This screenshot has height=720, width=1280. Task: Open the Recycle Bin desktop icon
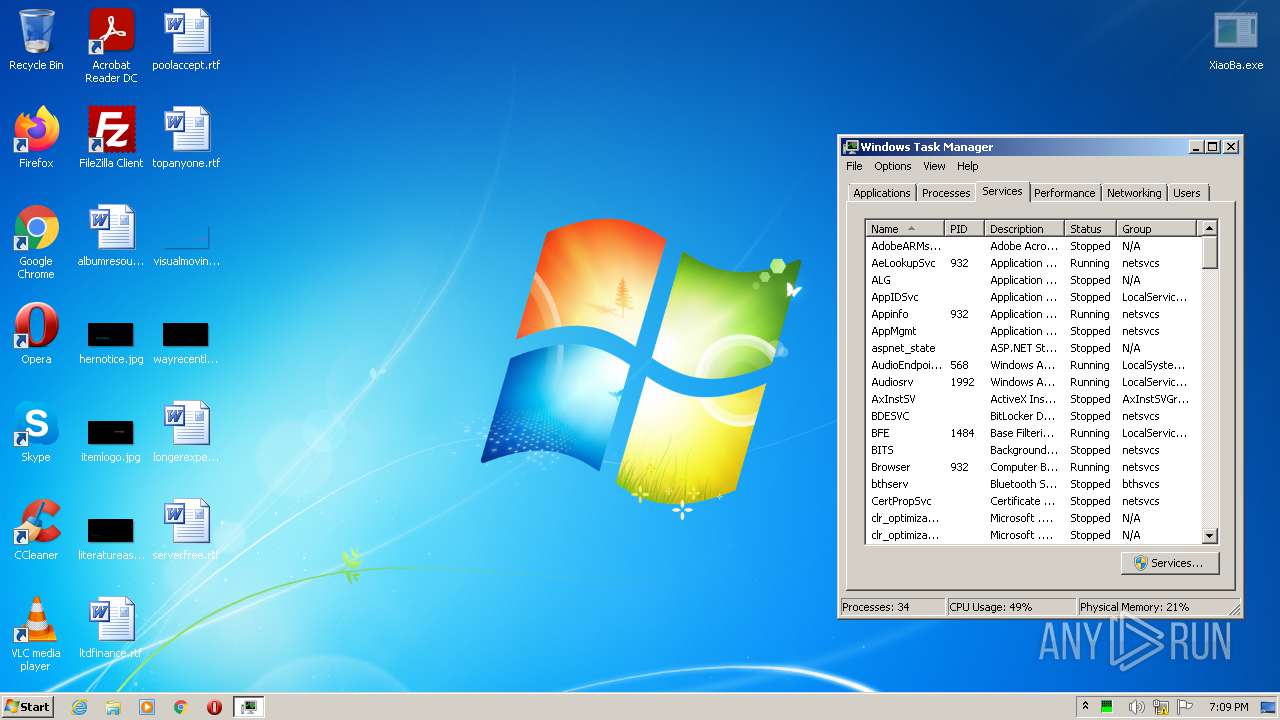(x=36, y=40)
